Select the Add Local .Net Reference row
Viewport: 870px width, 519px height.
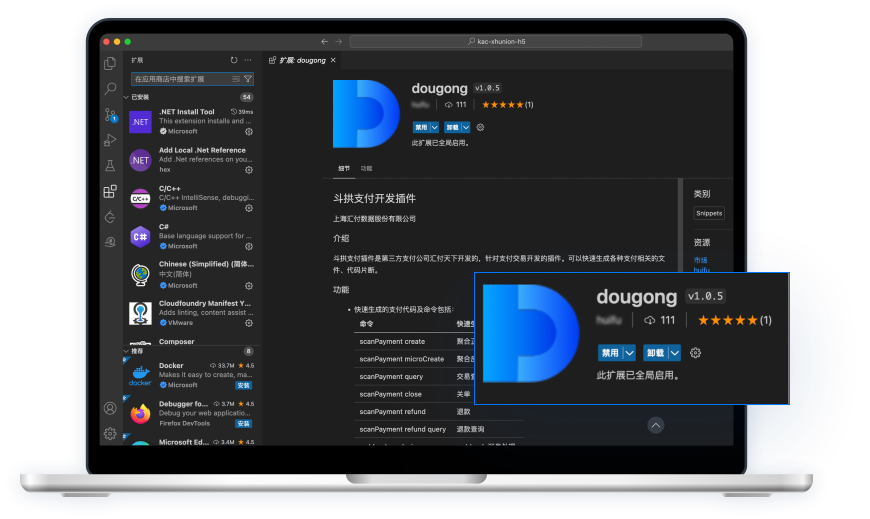tap(192, 160)
